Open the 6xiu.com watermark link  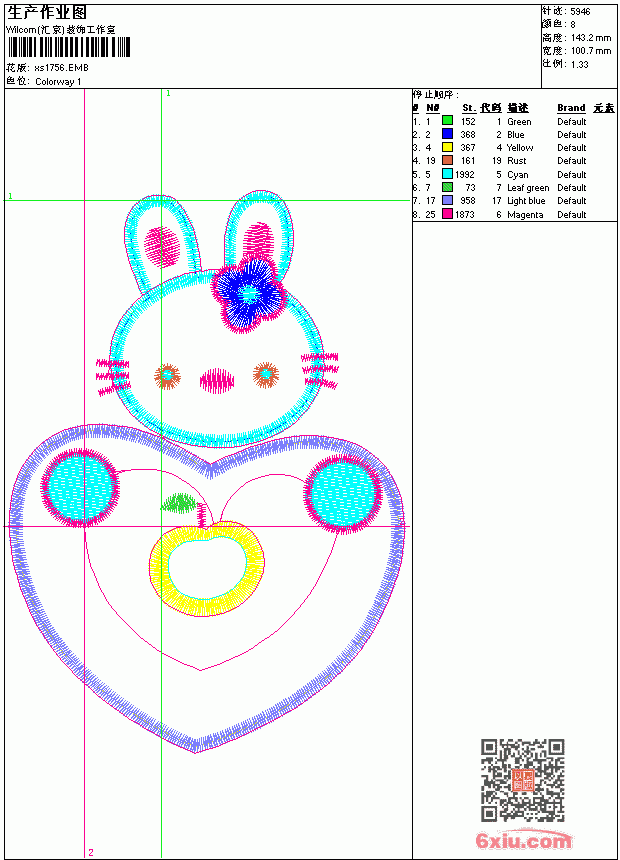tap(523, 840)
